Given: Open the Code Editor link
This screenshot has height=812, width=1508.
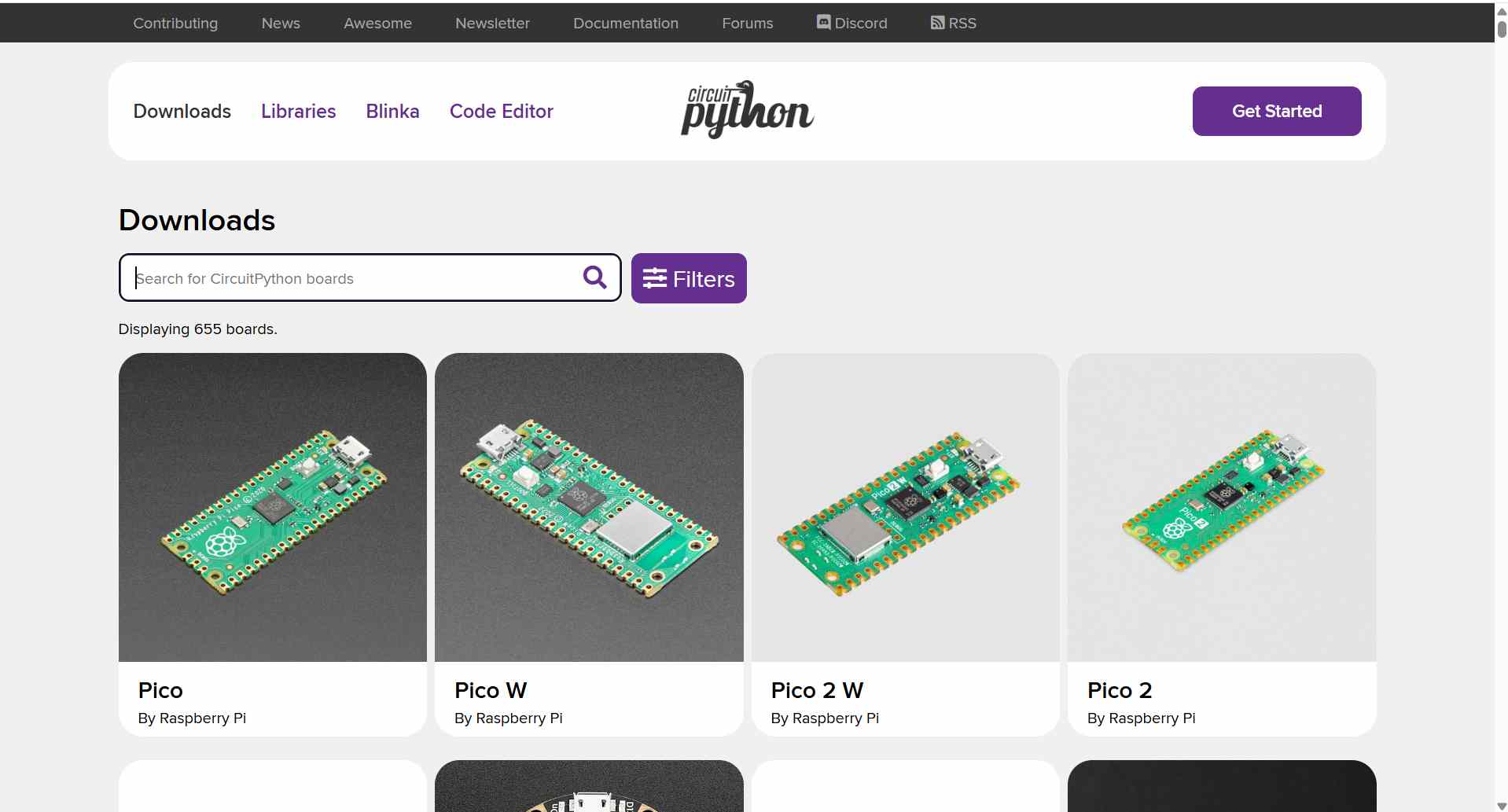Looking at the screenshot, I should (502, 111).
